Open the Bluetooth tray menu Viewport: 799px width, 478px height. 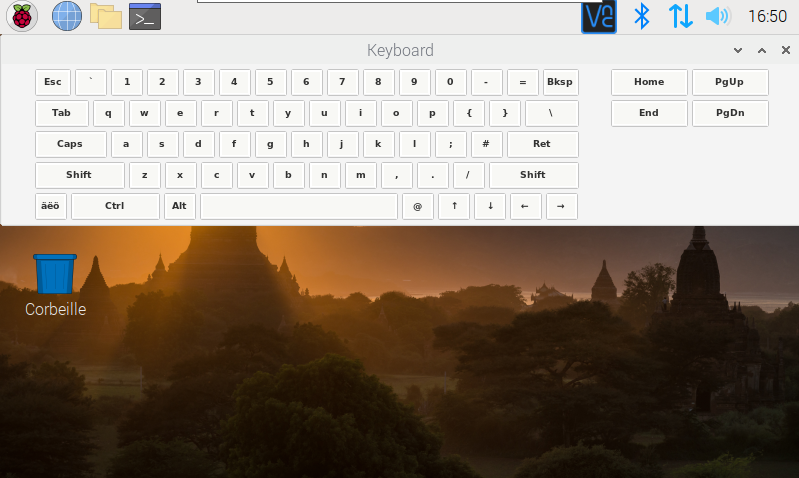(x=642, y=16)
